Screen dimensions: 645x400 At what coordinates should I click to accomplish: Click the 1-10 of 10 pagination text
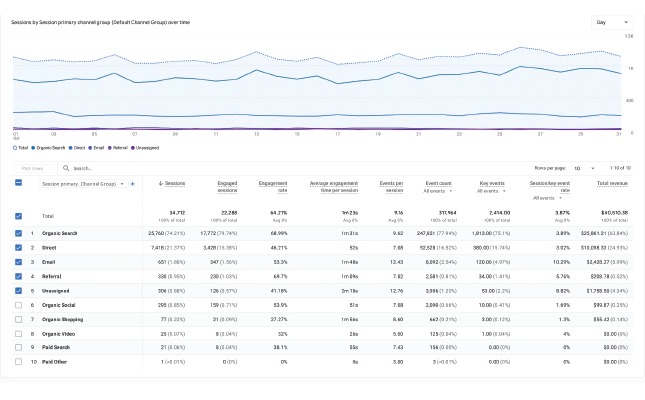[x=620, y=168]
